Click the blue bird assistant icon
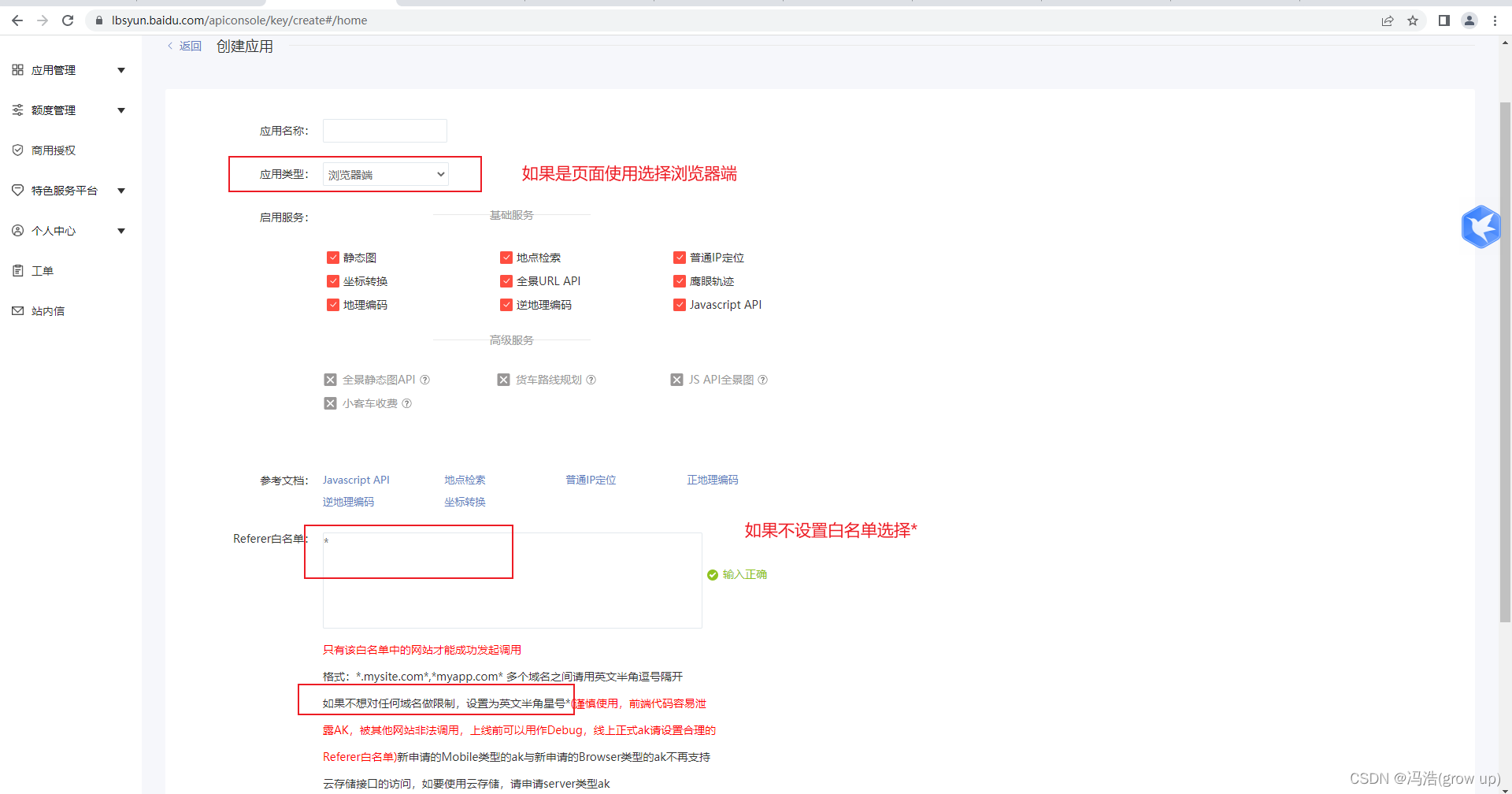The width and height of the screenshot is (1512, 794). (1481, 227)
